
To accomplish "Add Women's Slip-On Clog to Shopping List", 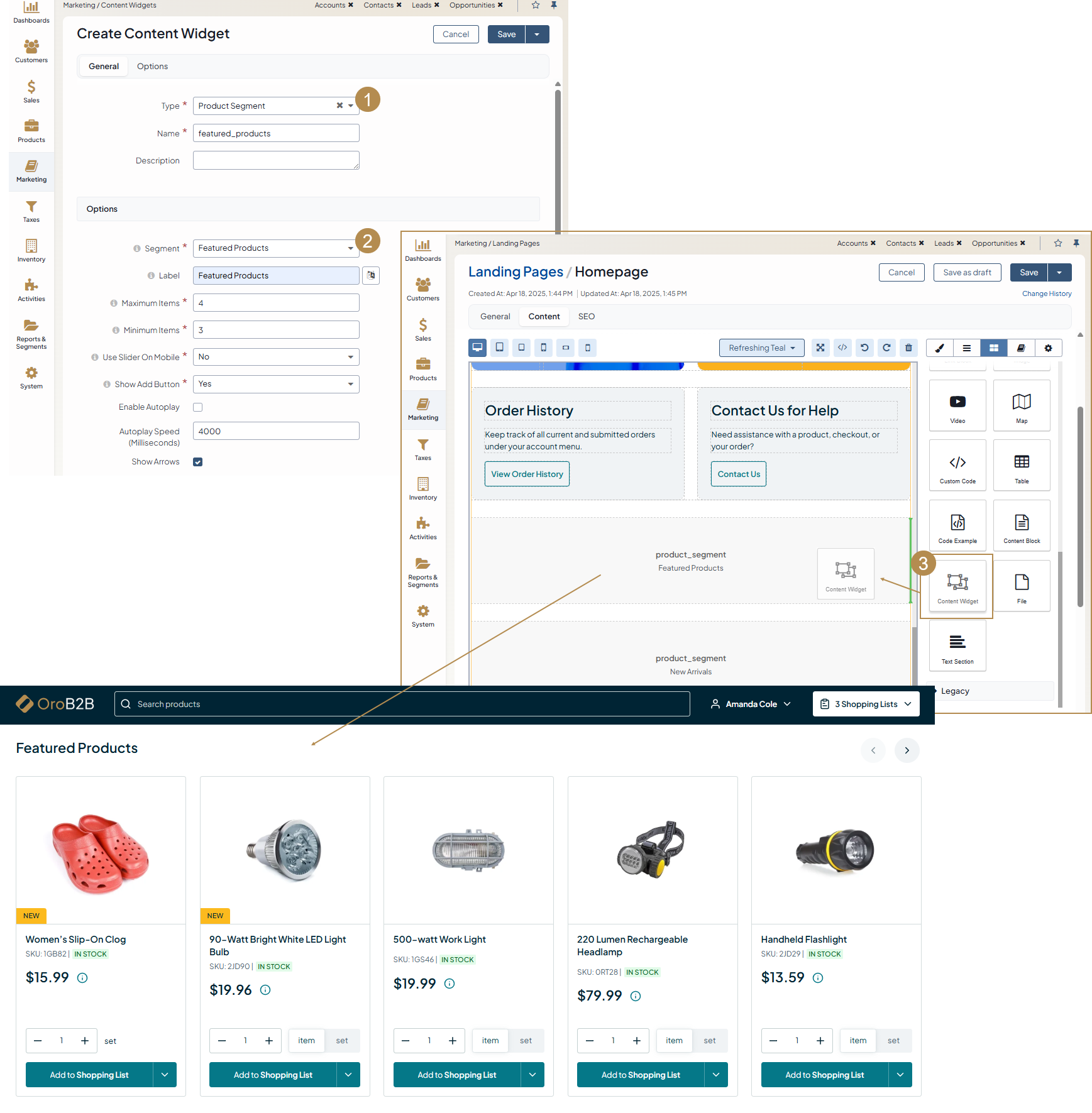I will (89, 1075).
